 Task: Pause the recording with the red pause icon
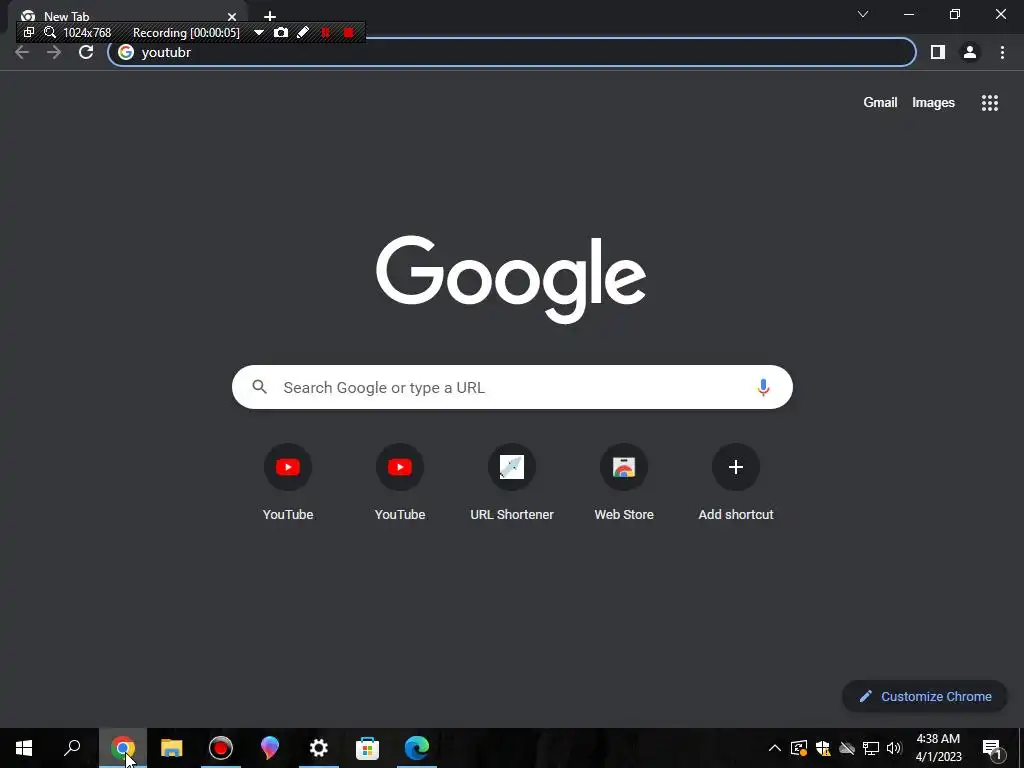pos(325,32)
